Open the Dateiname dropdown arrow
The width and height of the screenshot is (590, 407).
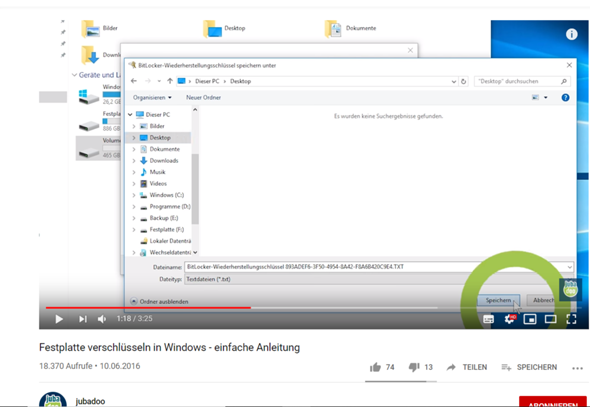pyautogui.click(x=570, y=267)
